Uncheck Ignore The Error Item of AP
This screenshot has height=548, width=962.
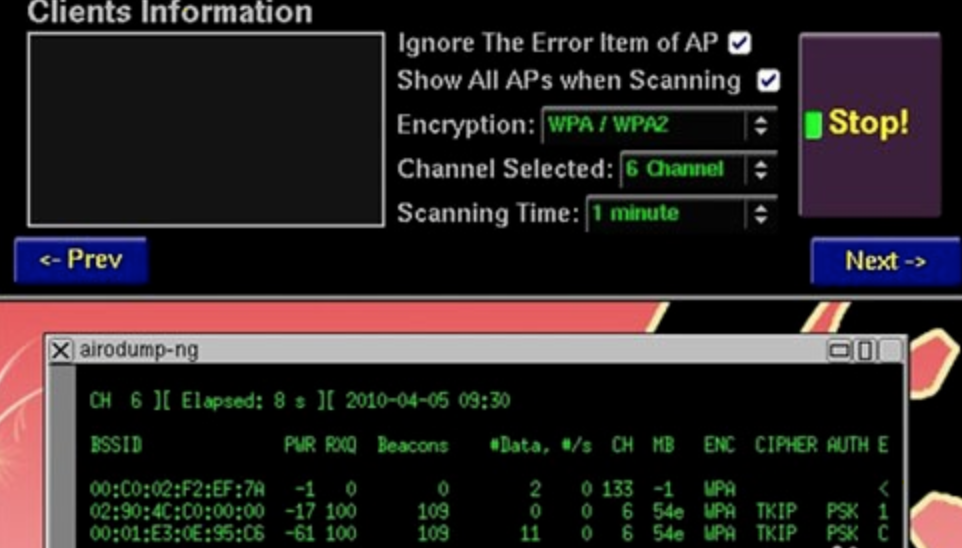click(x=740, y=43)
